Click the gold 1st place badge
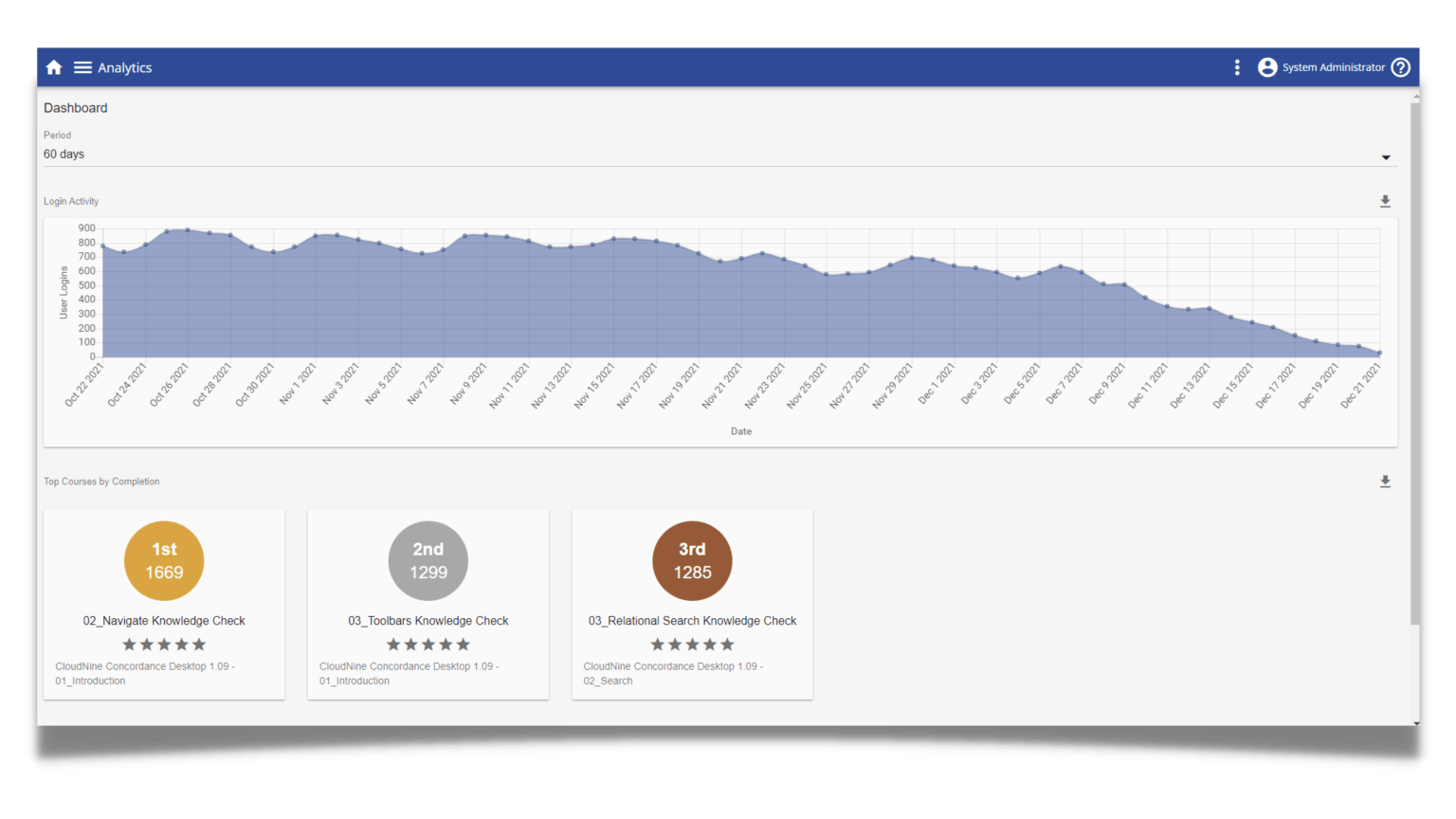1456x819 pixels. [x=164, y=560]
